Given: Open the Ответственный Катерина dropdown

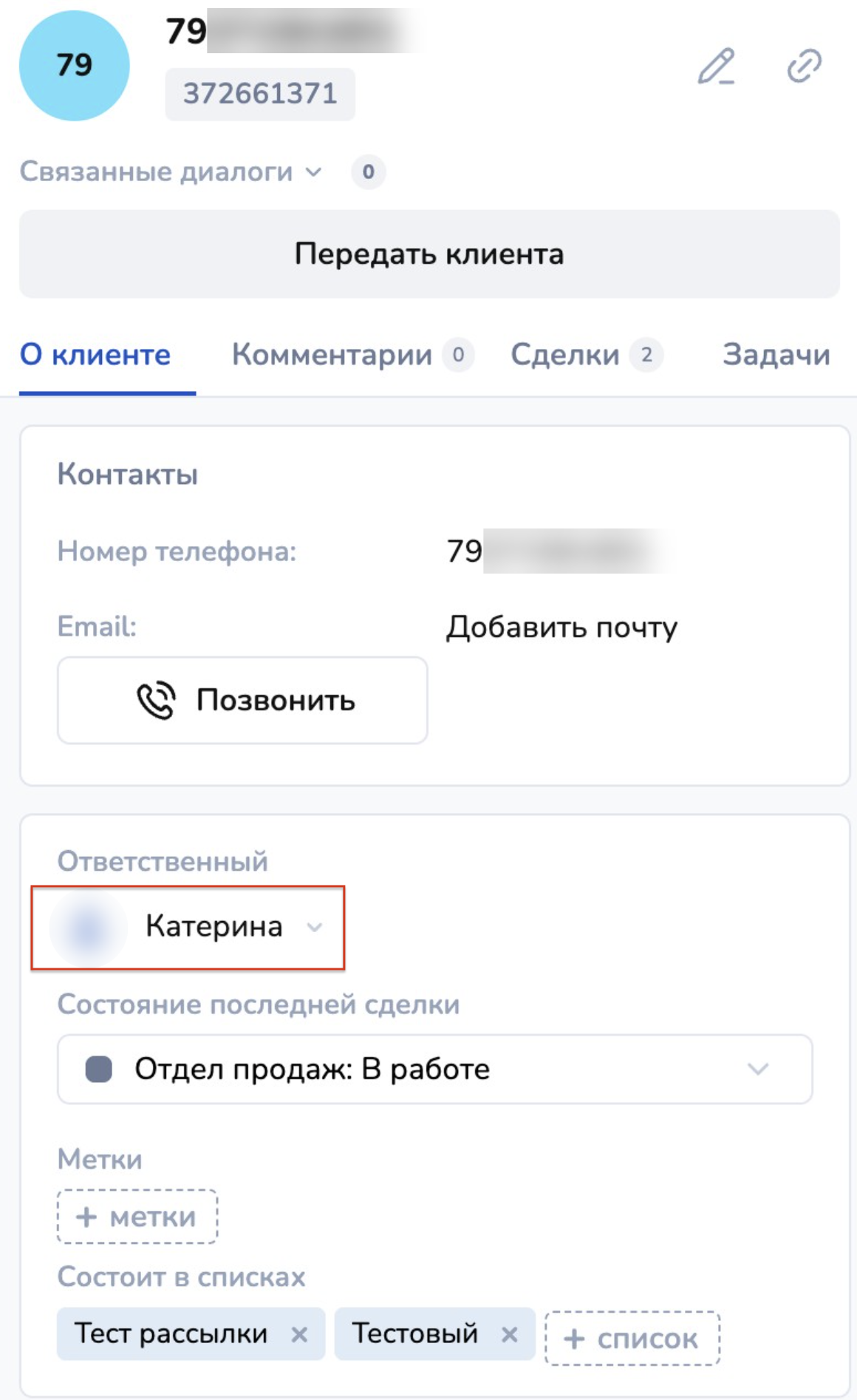Looking at the screenshot, I should point(315,928).
